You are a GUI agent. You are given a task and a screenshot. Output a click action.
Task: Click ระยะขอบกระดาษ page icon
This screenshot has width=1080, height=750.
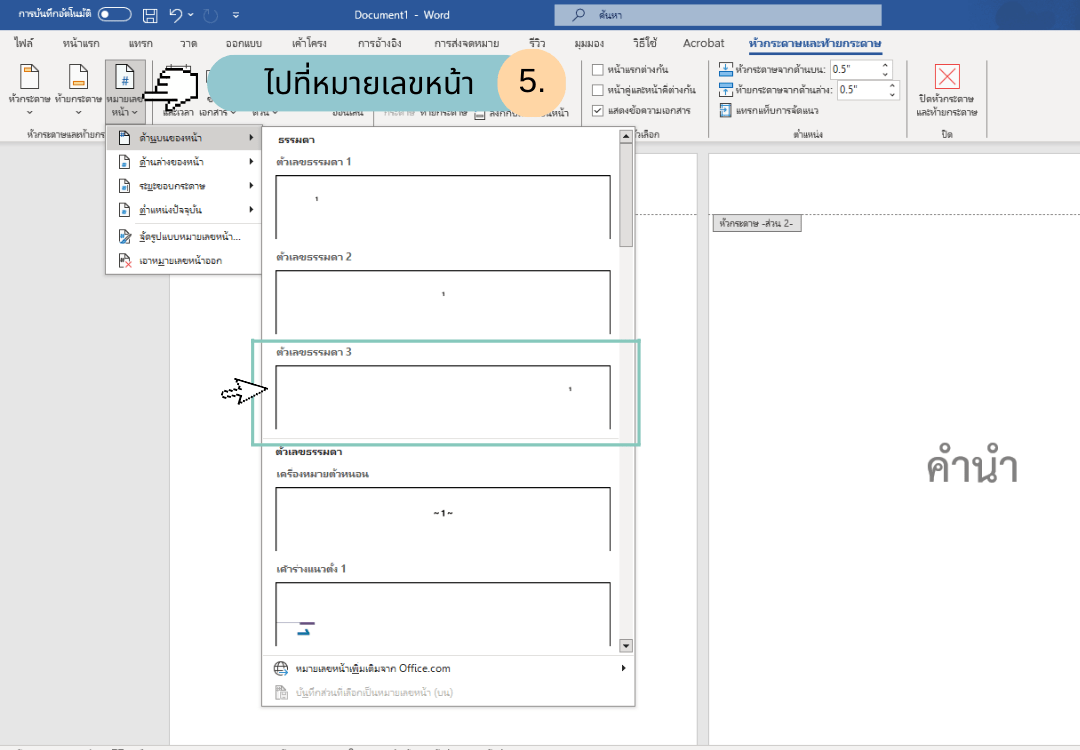coord(125,186)
